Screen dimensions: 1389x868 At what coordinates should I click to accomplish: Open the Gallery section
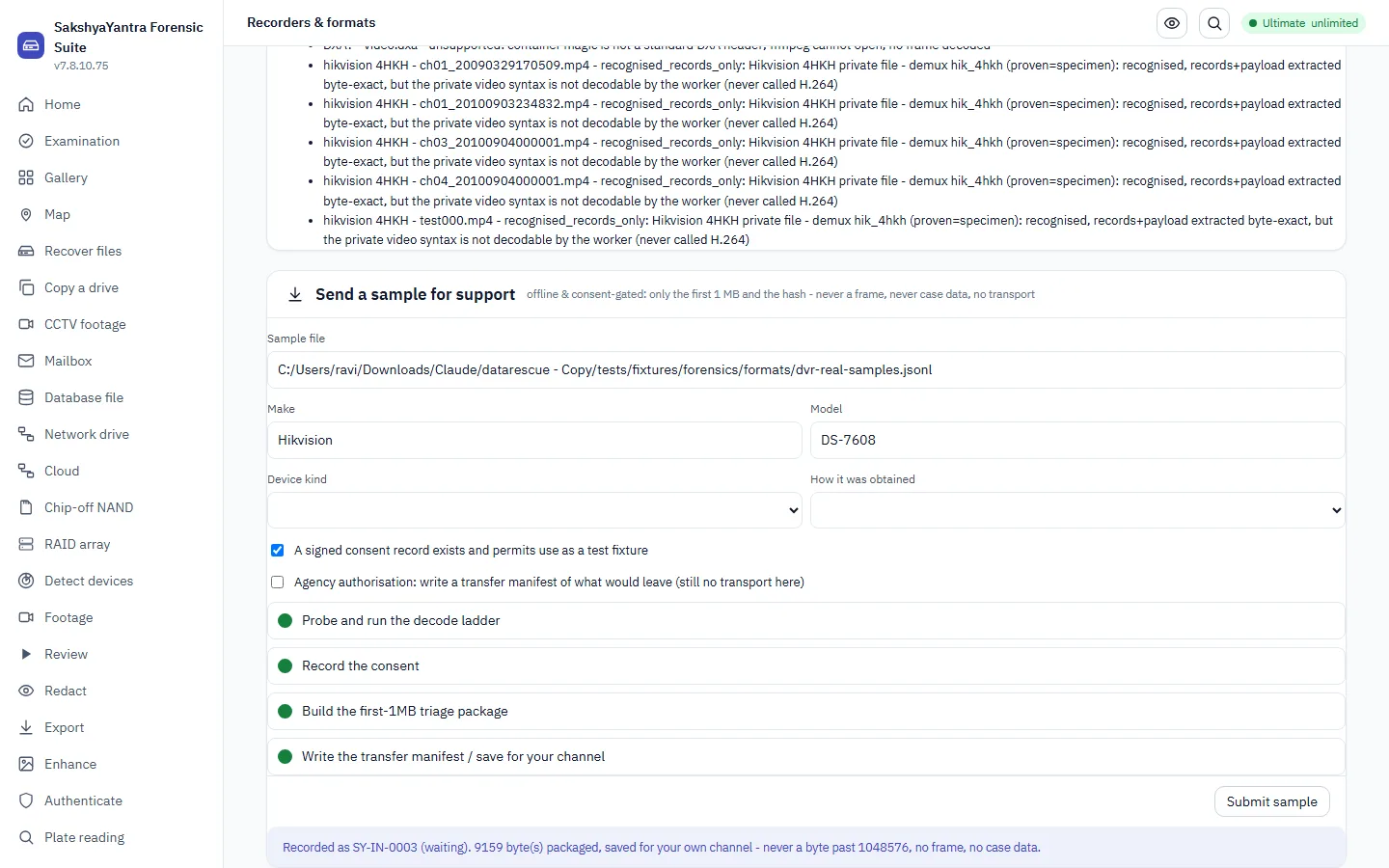pyautogui.click(x=111, y=177)
